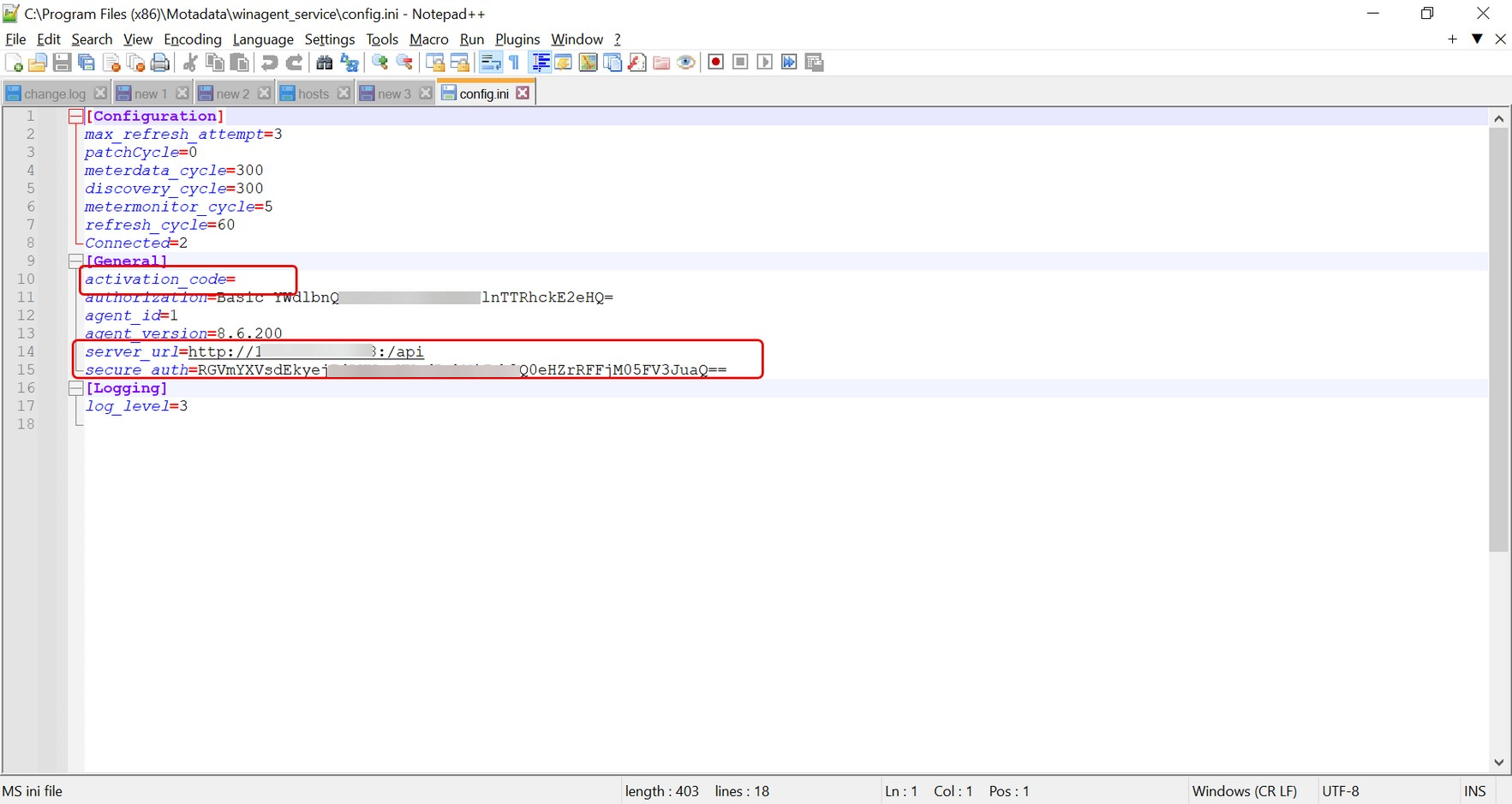Click the Close All documents icon
The image size is (1512, 804).
(135, 63)
